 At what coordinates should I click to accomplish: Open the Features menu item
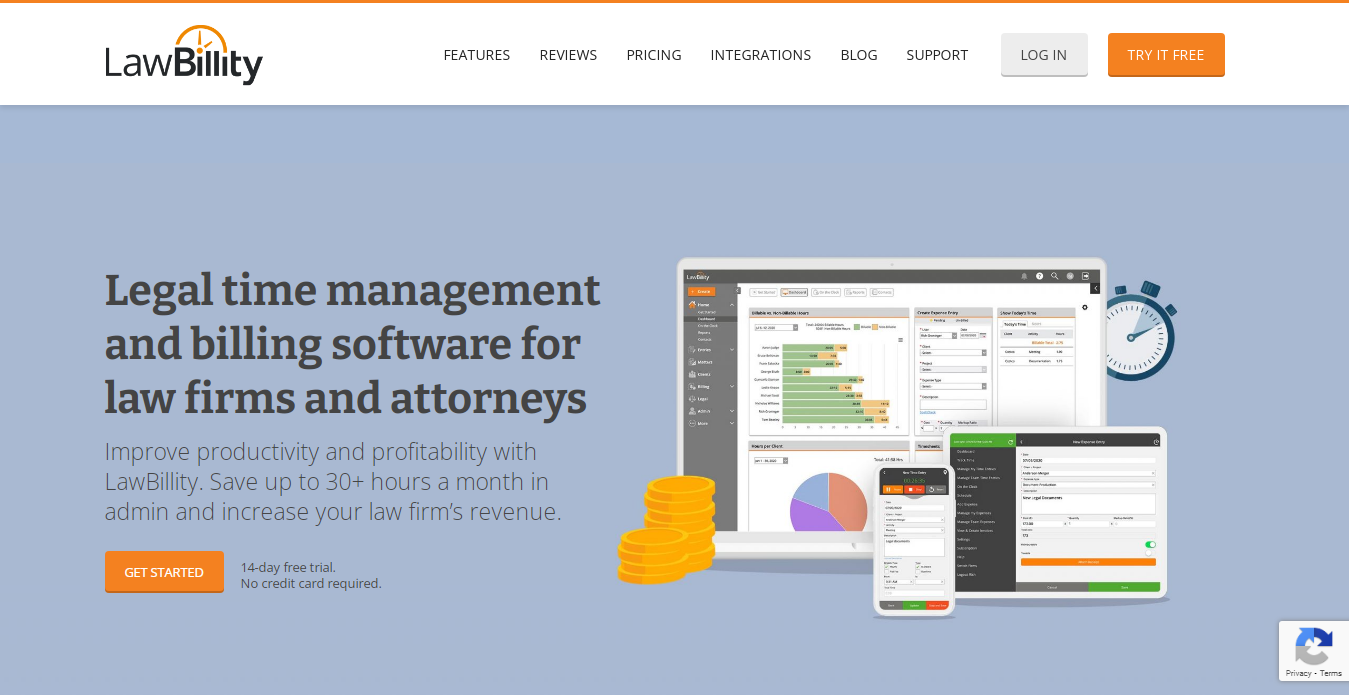477,55
